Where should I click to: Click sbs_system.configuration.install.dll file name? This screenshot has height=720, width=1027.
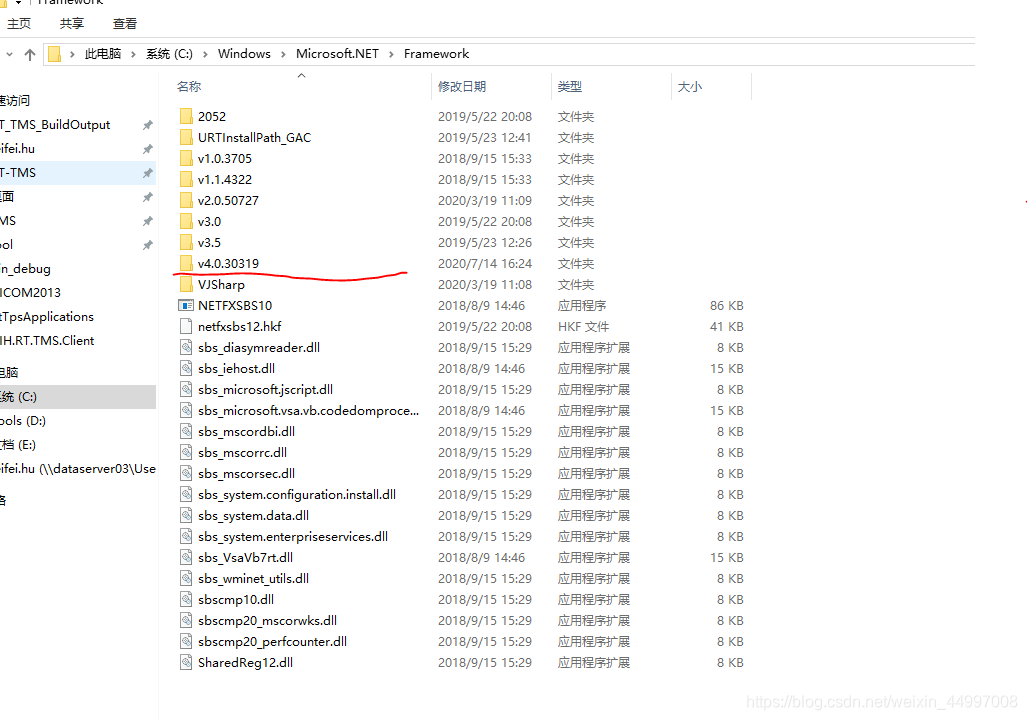coord(297,495)
